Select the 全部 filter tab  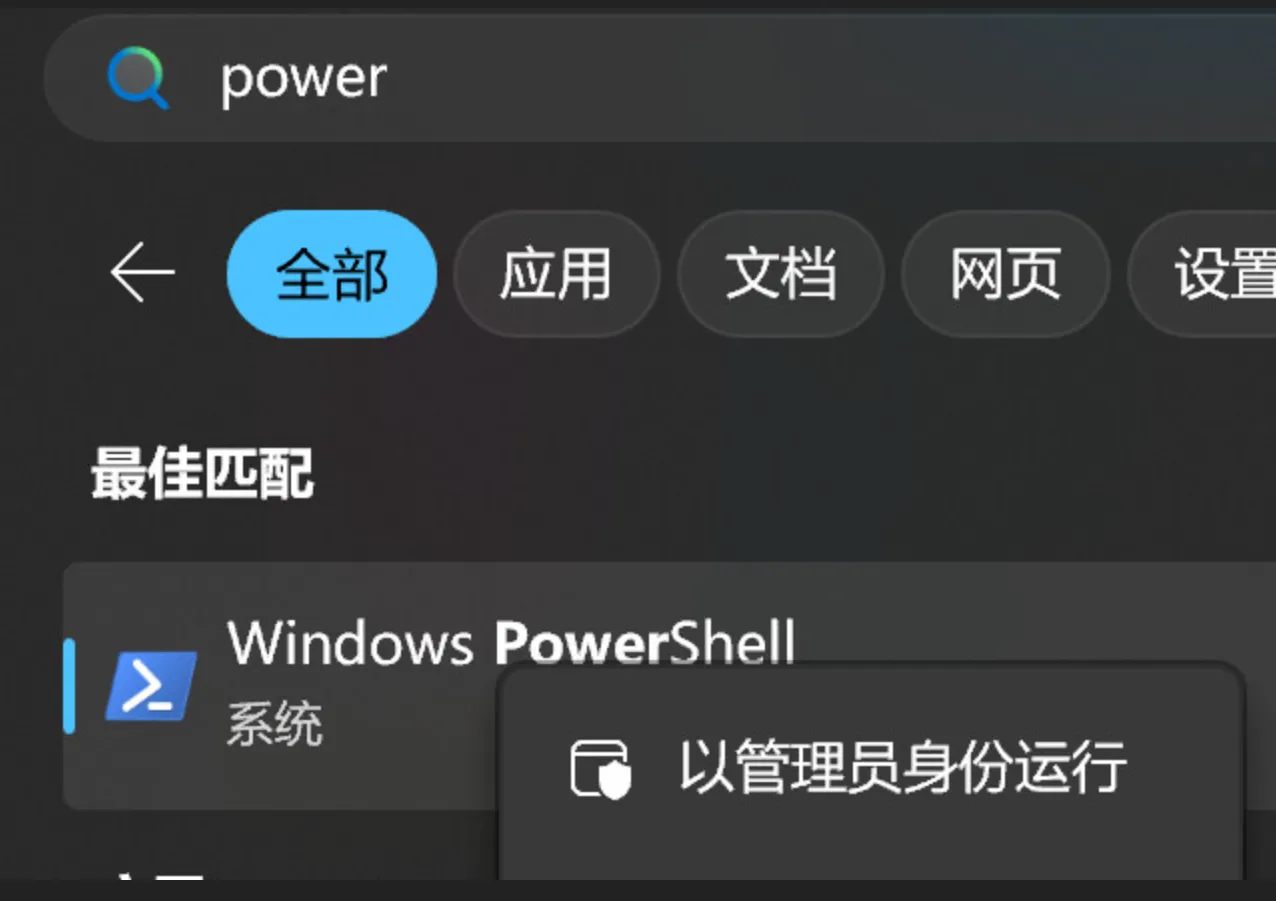(x=332, y=273)
